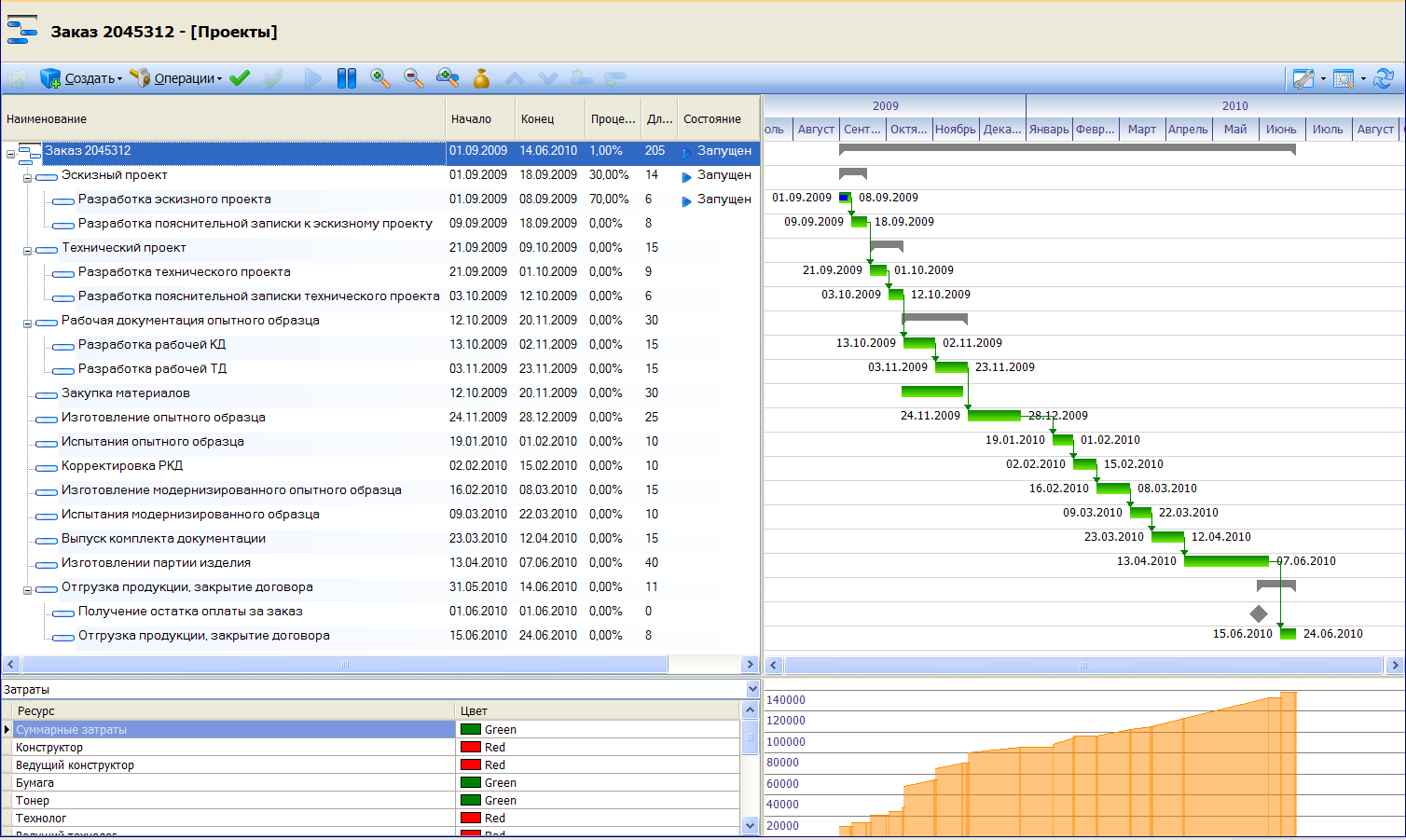
Task: Click the zoom out magnifier icon
Action: (x=413, y=78)
